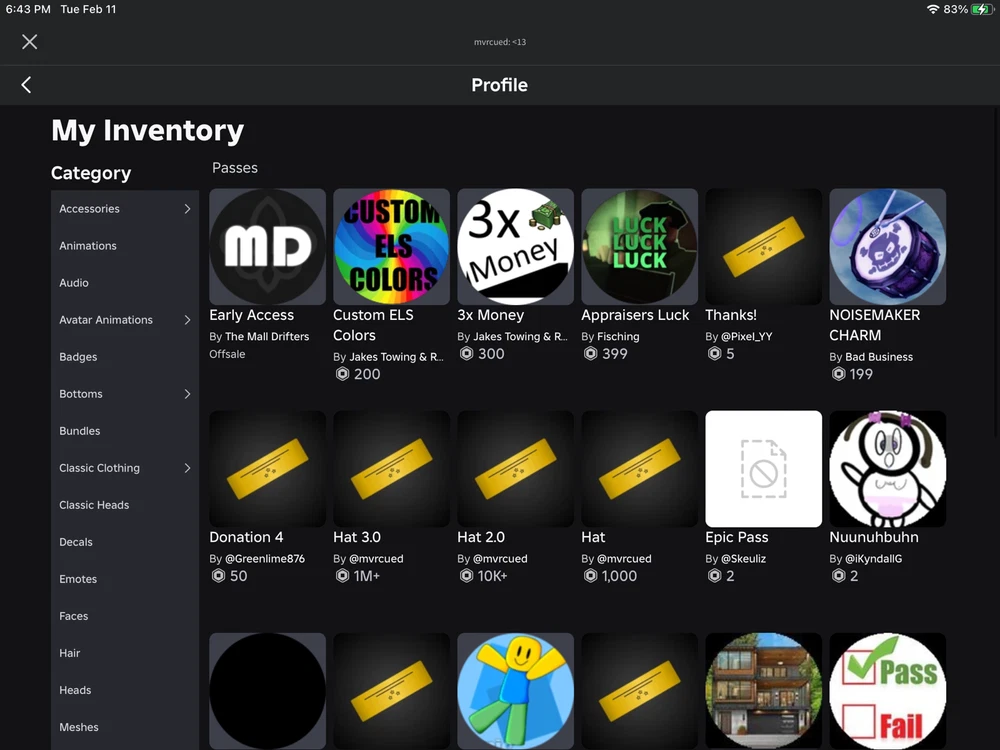Close the web view with X icon
Image resolution: width=1000 pixels, height=750 pixels.
tap(30, 41)
